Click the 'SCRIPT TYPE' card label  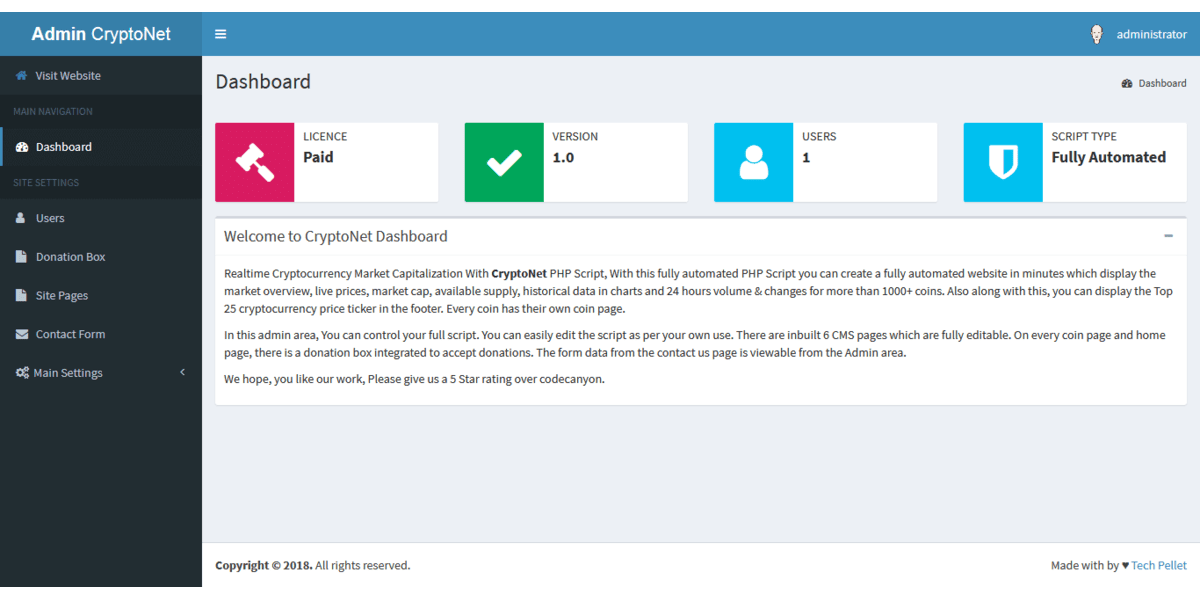[1084, 137]
